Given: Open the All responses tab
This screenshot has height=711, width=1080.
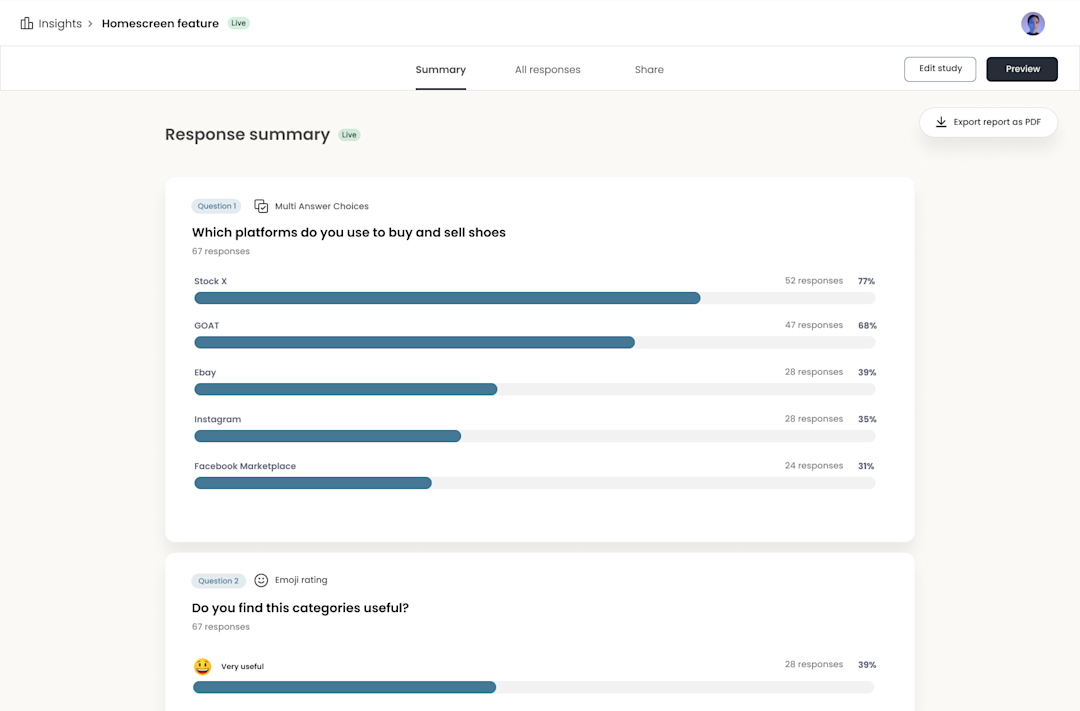Looking at the screenshot, I should click(x=548, y=70).
